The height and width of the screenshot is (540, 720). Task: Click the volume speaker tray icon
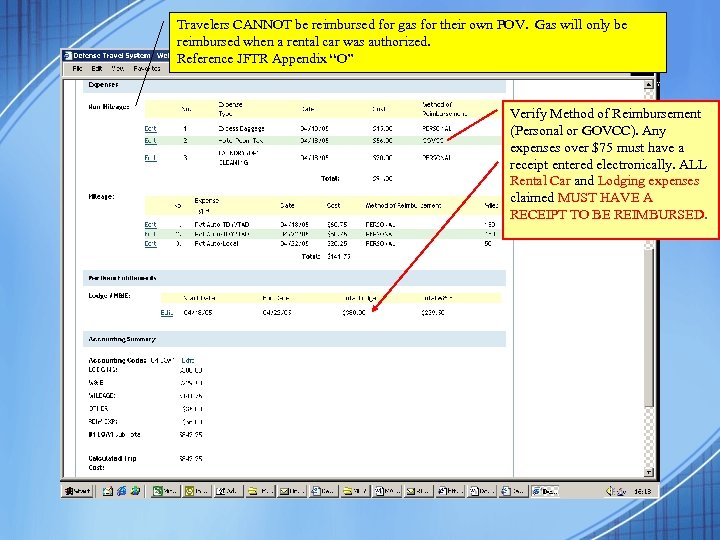[610, 491]
